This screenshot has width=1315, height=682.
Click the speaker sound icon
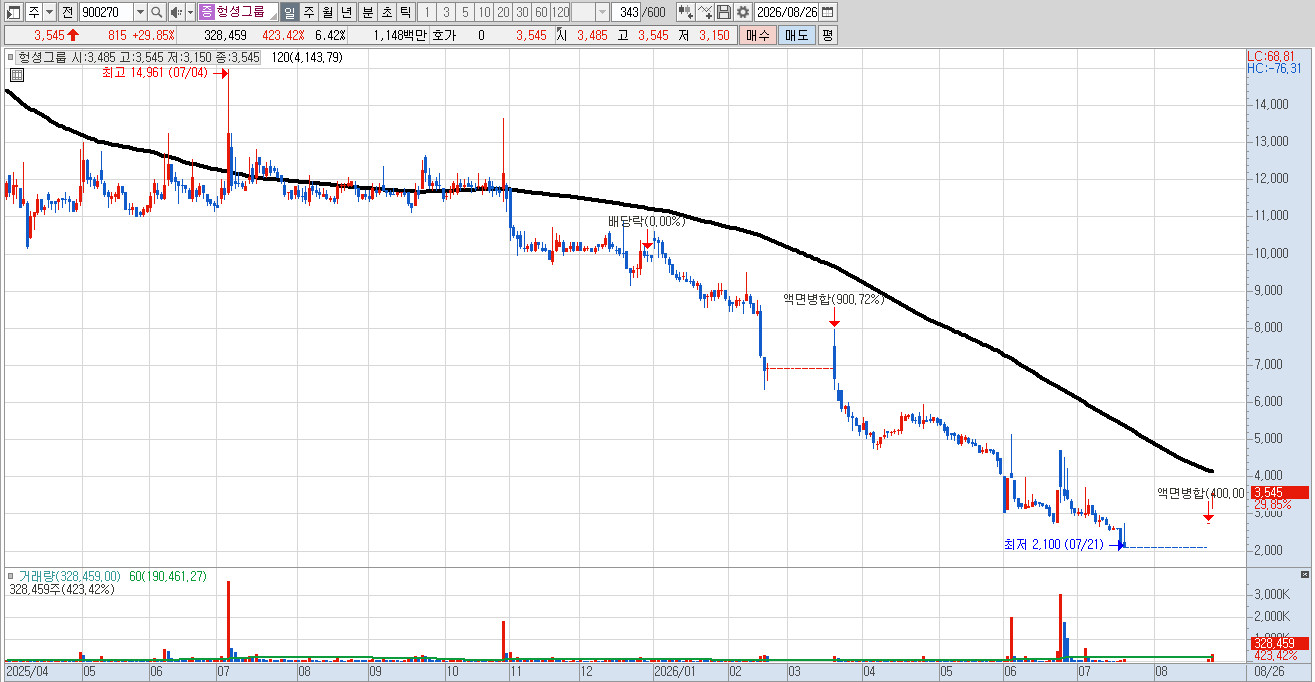[176, 12]
